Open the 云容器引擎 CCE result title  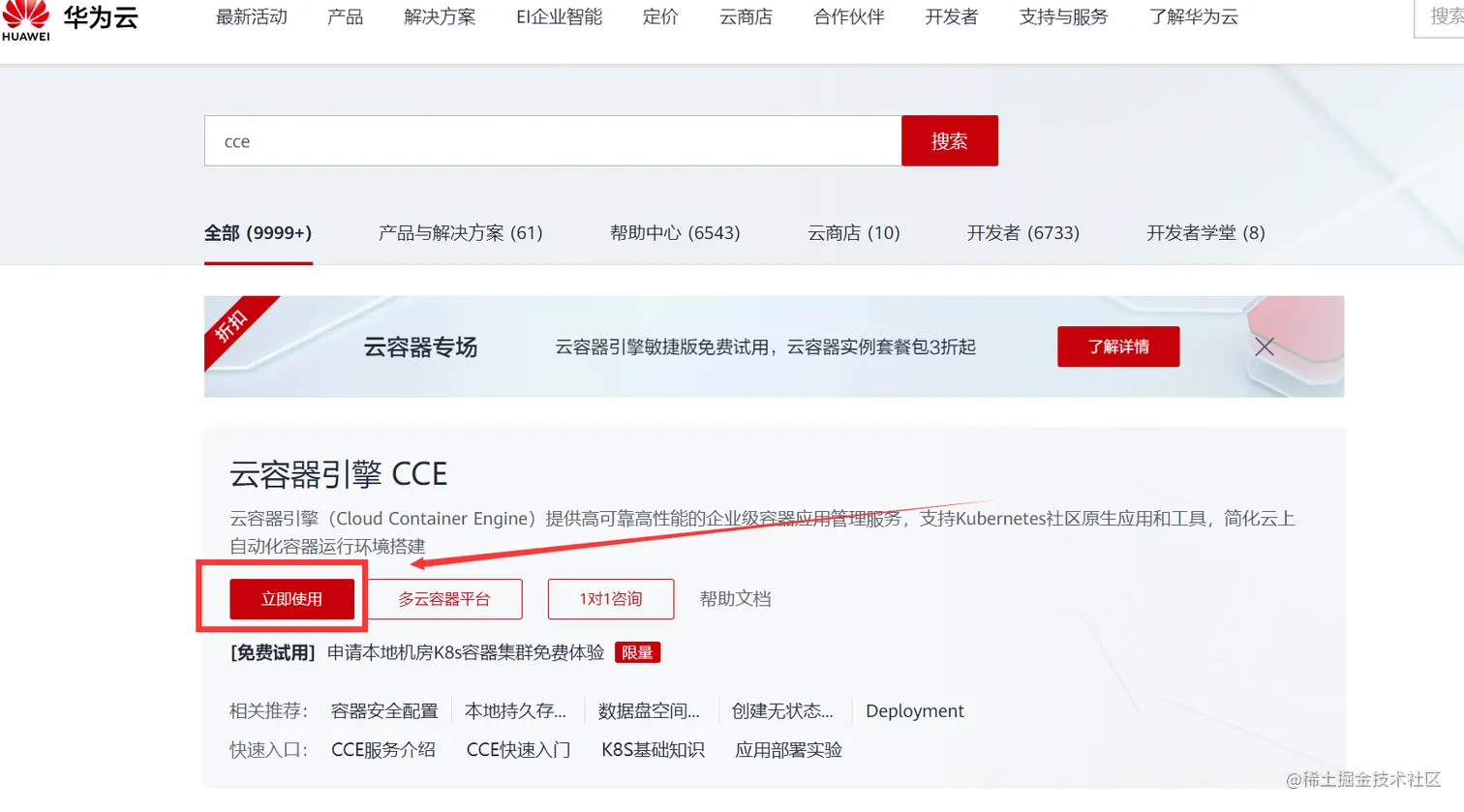pos(339,474)
